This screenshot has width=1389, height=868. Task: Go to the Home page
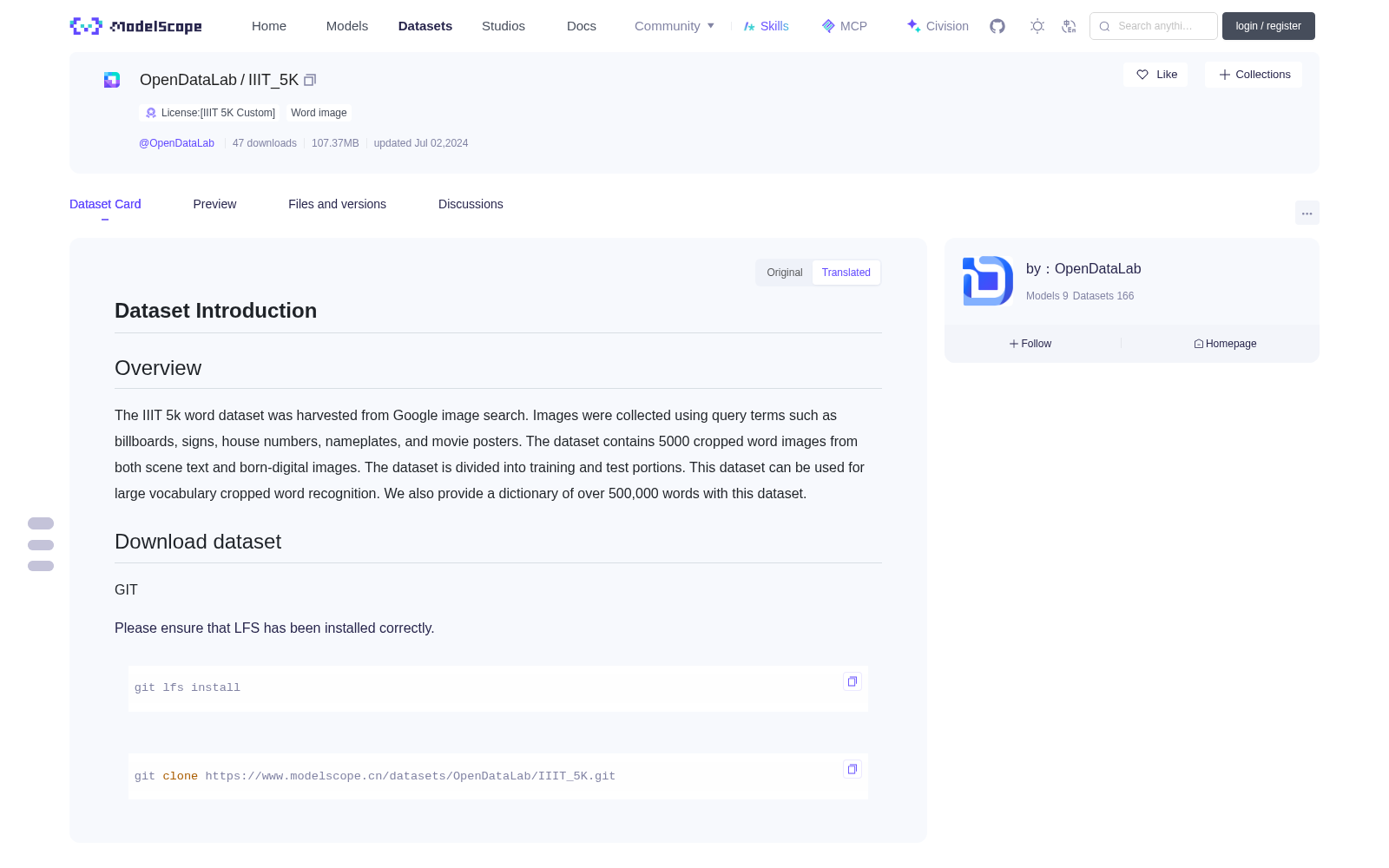(x=269, y=26)
